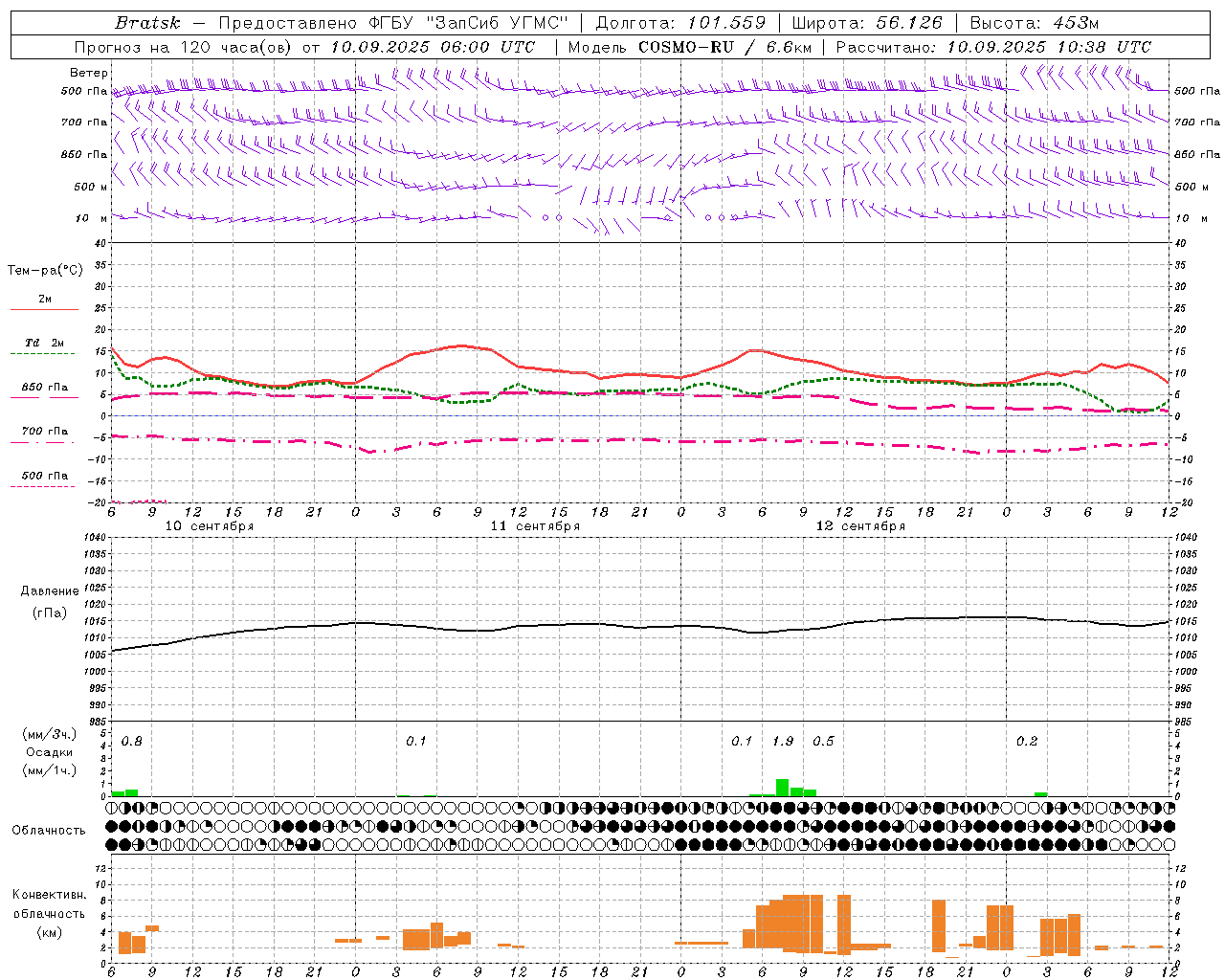Click the 'Высота: 453м' elevation text

coord(1035,23)
